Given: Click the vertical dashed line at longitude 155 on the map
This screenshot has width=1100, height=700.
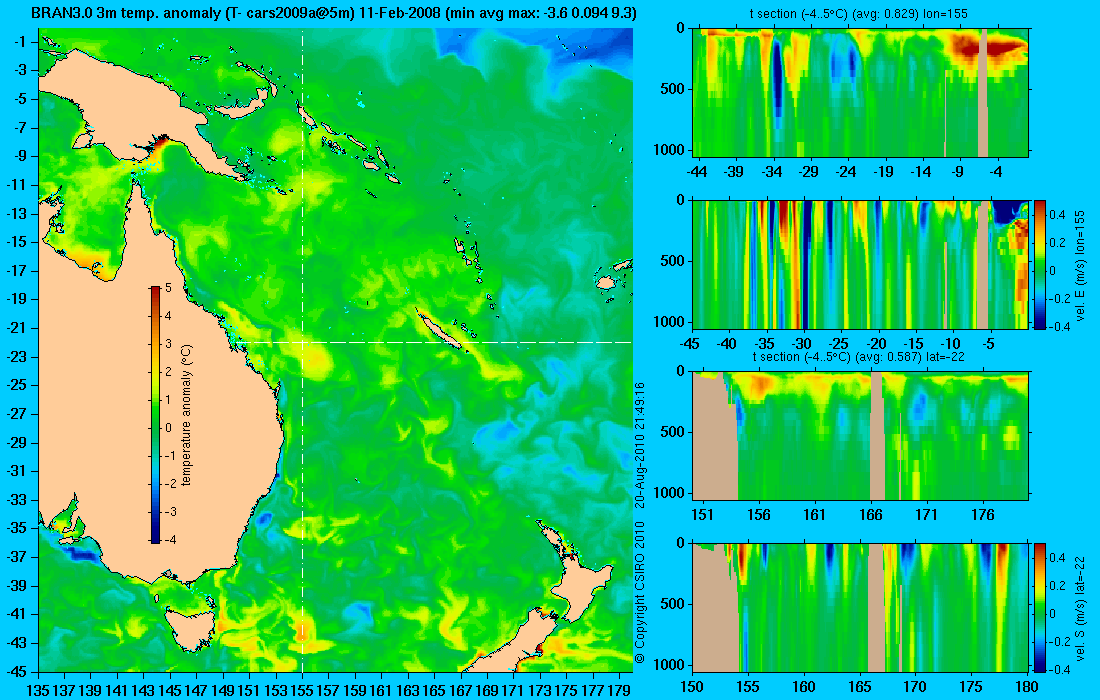Looking at the screenshot, I should coord(302,349).
